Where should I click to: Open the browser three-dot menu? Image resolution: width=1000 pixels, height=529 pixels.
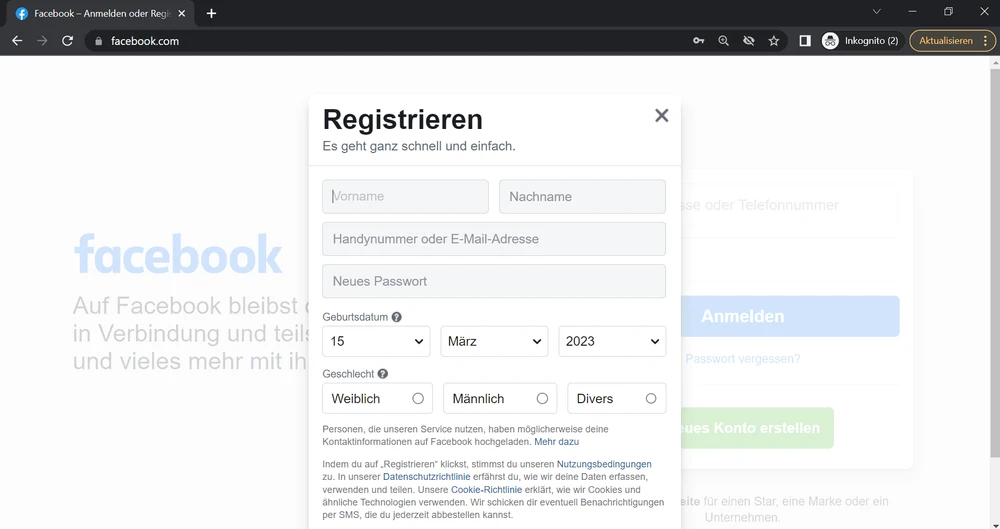(x=986, y=41)
